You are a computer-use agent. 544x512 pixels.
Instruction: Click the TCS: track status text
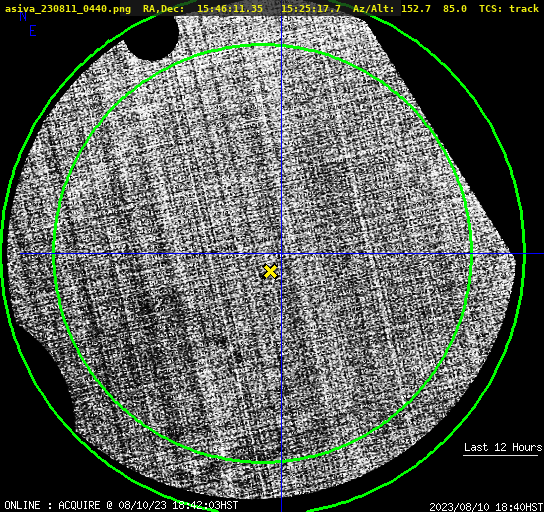(509, 8)
